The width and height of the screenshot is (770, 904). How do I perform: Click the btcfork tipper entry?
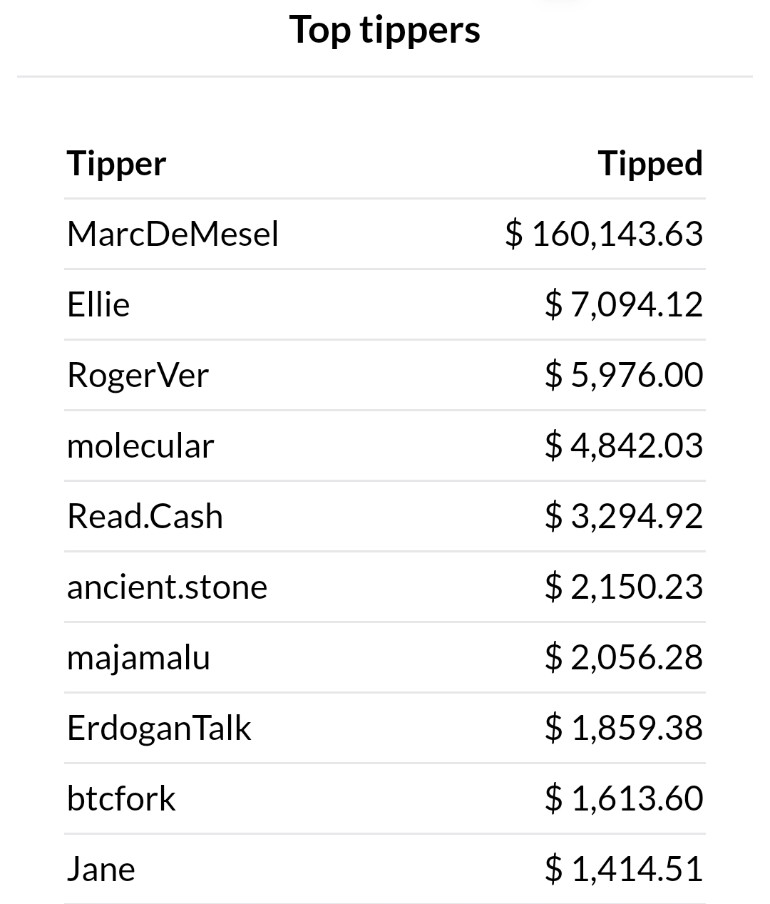tap(121, 798)
